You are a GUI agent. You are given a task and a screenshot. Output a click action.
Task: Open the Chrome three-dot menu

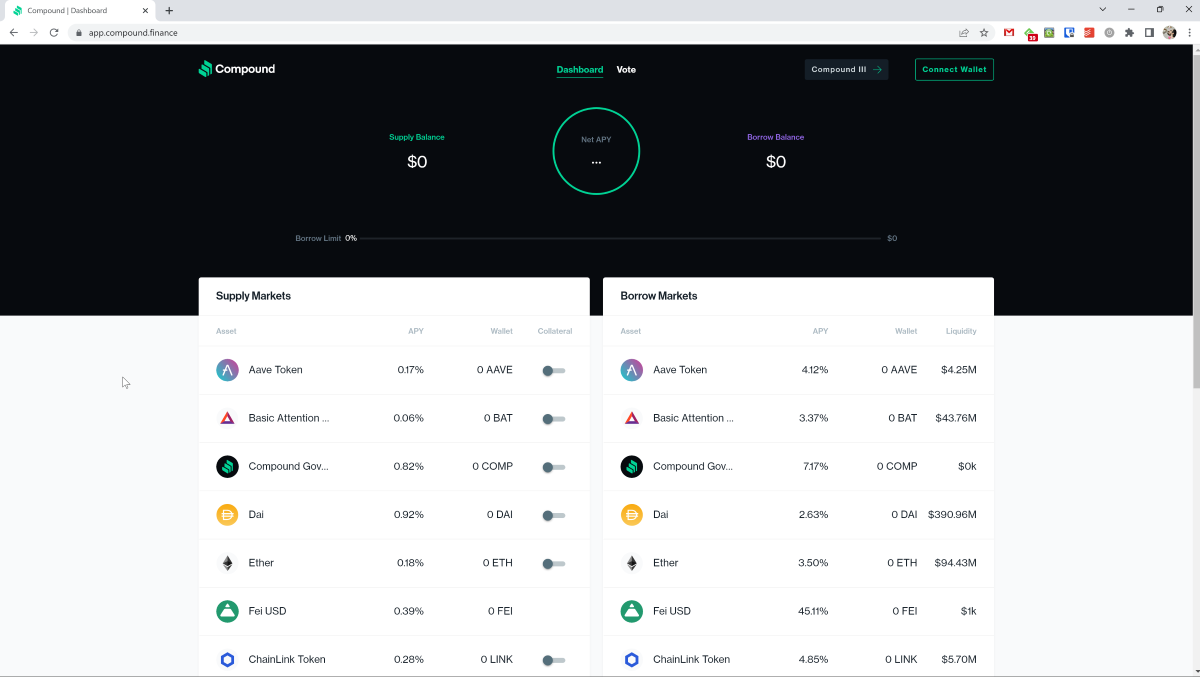point(1189,33)
